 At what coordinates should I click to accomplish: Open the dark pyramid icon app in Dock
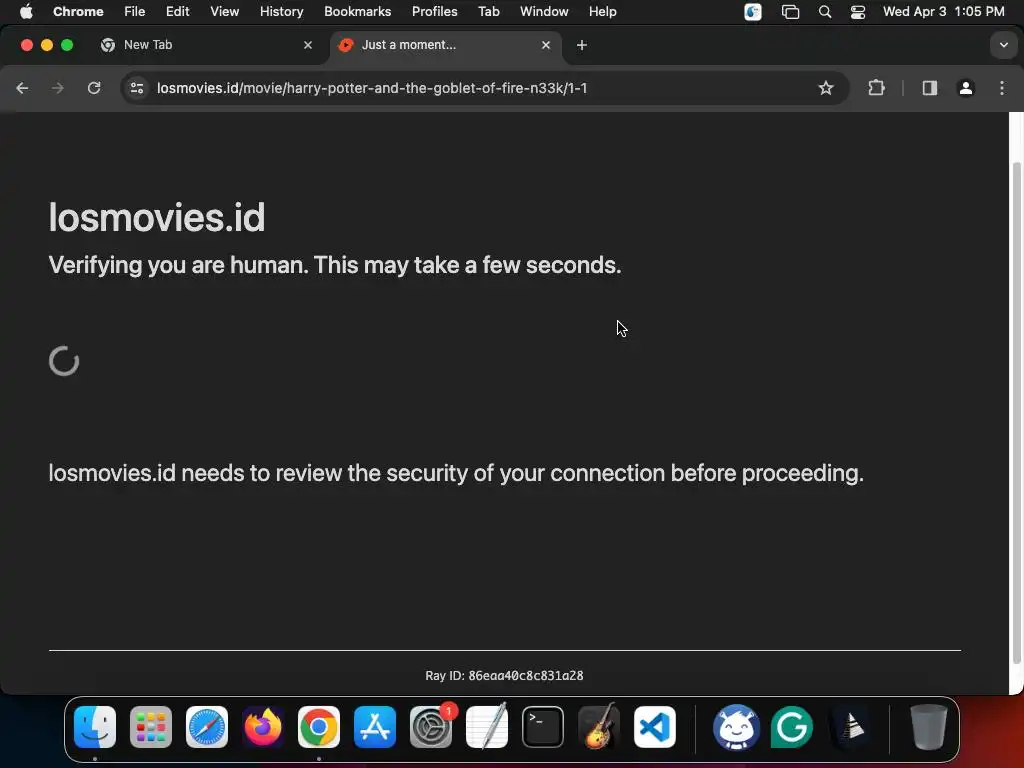848,727
